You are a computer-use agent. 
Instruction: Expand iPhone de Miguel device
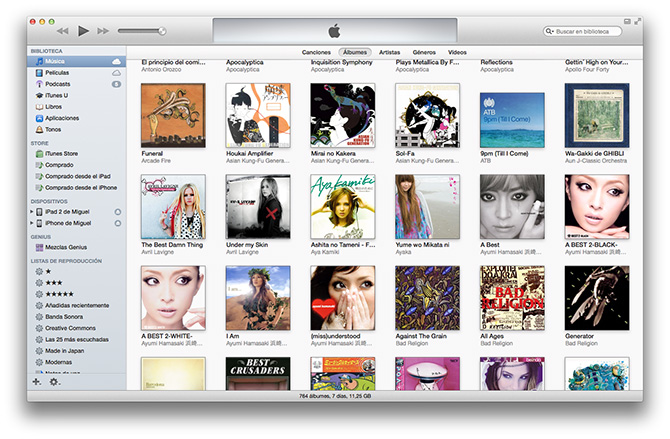point(32,223)
